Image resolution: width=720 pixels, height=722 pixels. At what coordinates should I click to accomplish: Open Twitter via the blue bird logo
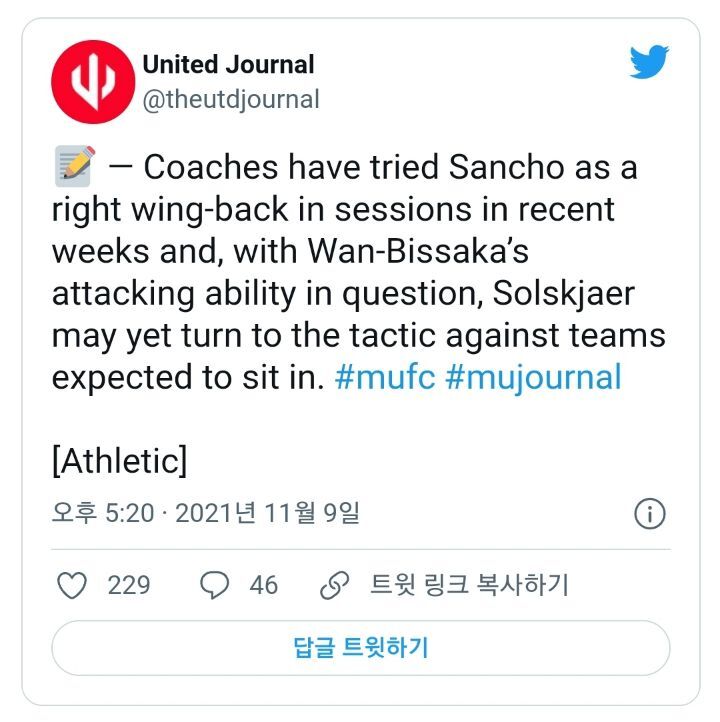[650, 64]
